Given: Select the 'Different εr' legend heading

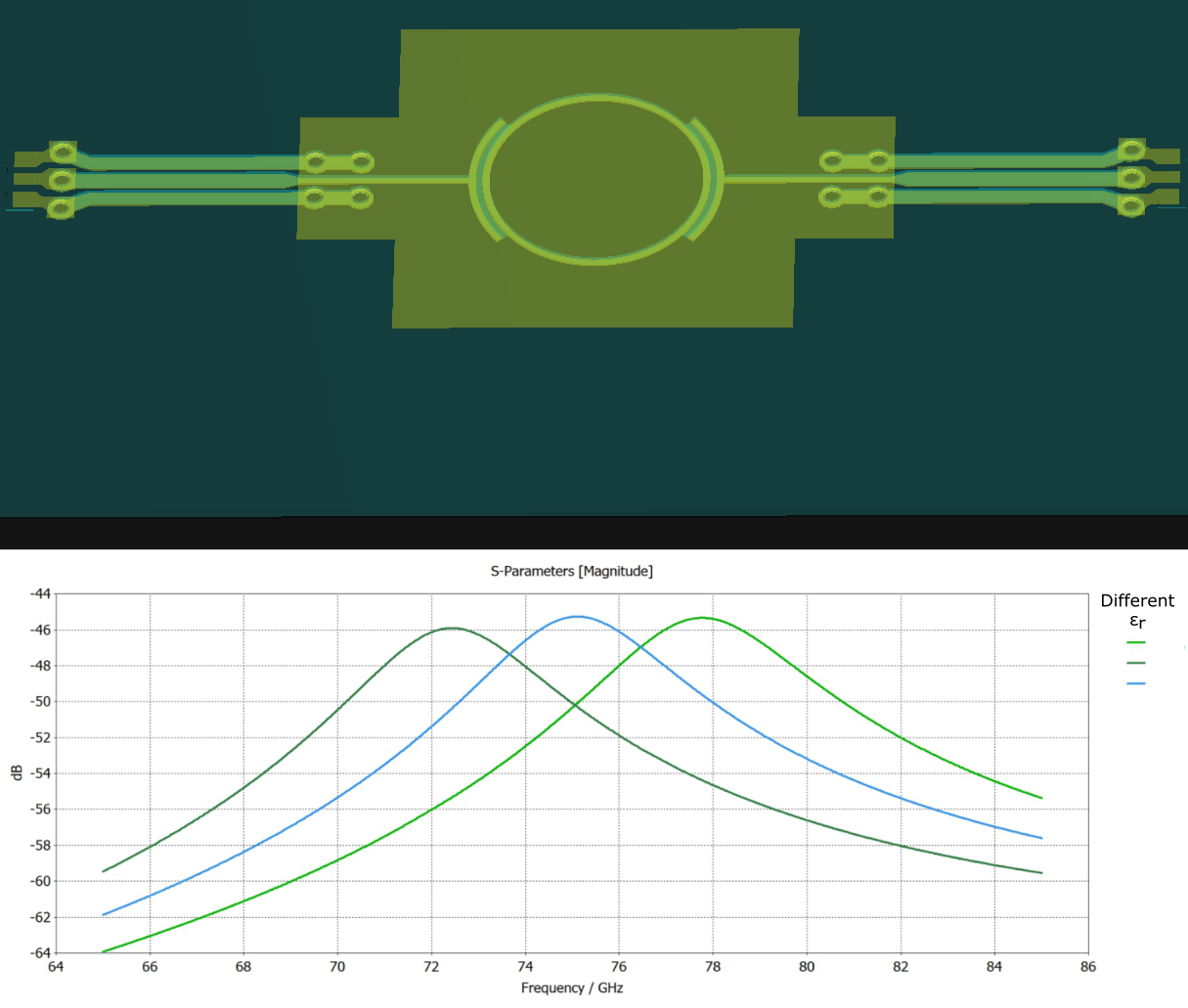Looking at the screenshot, I should (1136, 610).
